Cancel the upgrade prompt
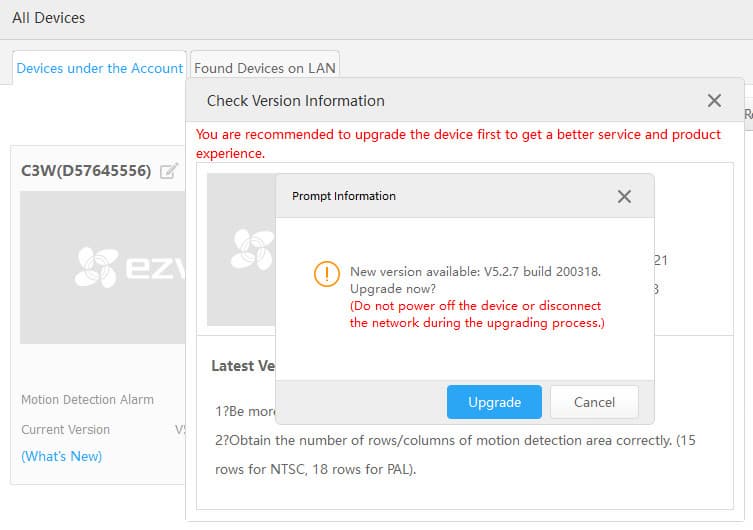This screenshot has height=530, width=753. 594,402
